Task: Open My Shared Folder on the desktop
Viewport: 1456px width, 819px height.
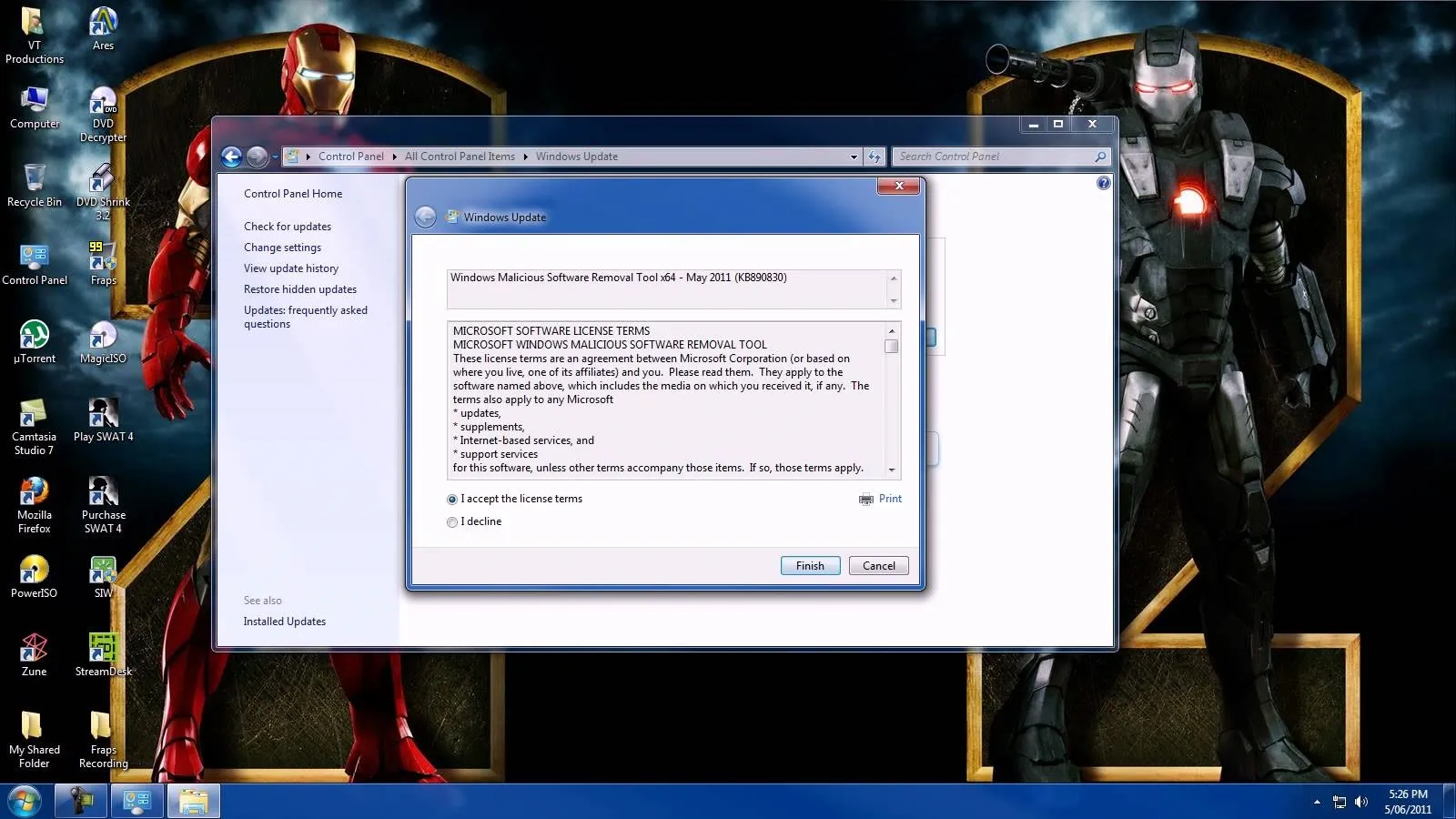Action: [34, 741]
